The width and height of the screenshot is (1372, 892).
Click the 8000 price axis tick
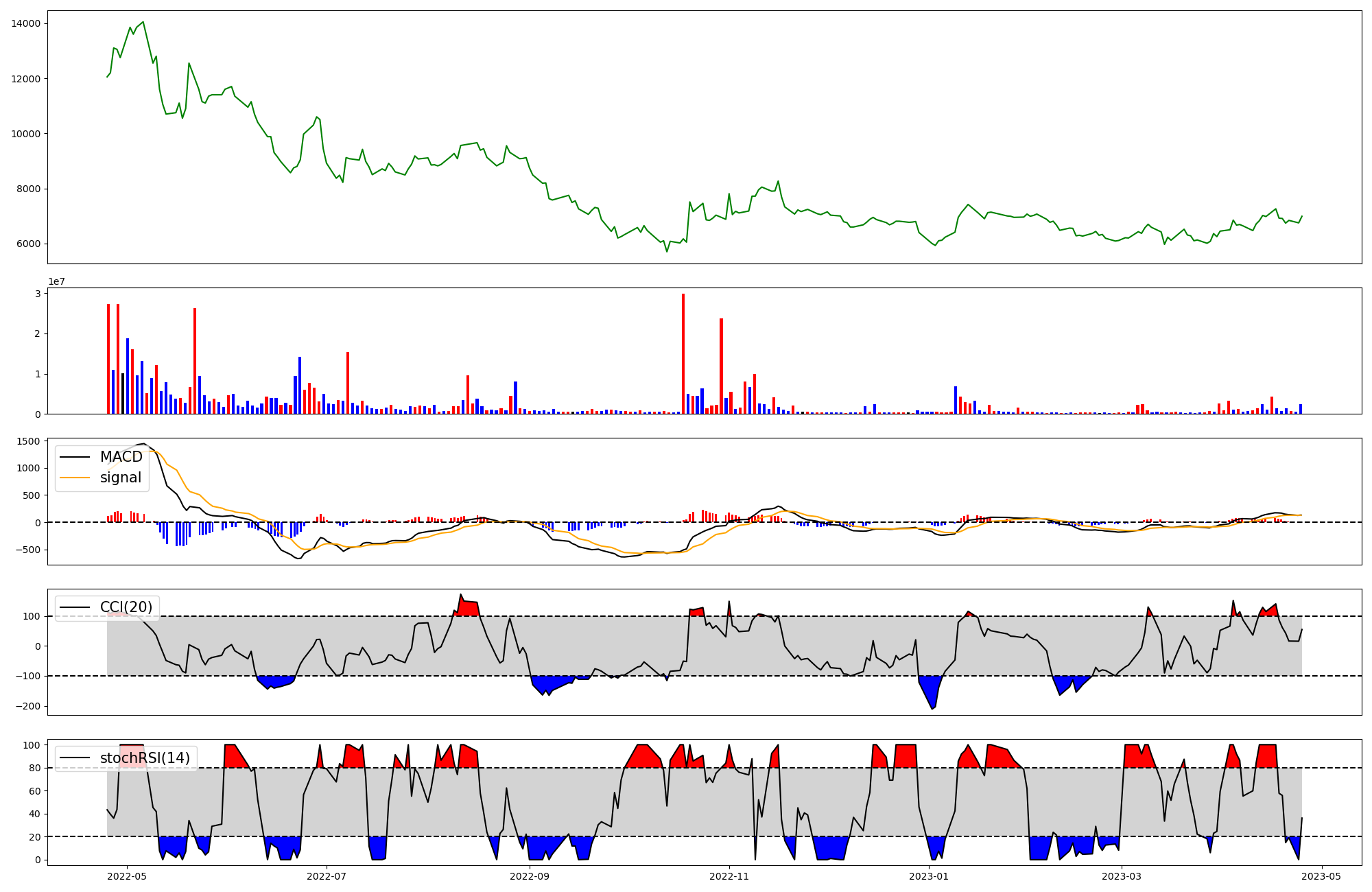tap(29, 189)
